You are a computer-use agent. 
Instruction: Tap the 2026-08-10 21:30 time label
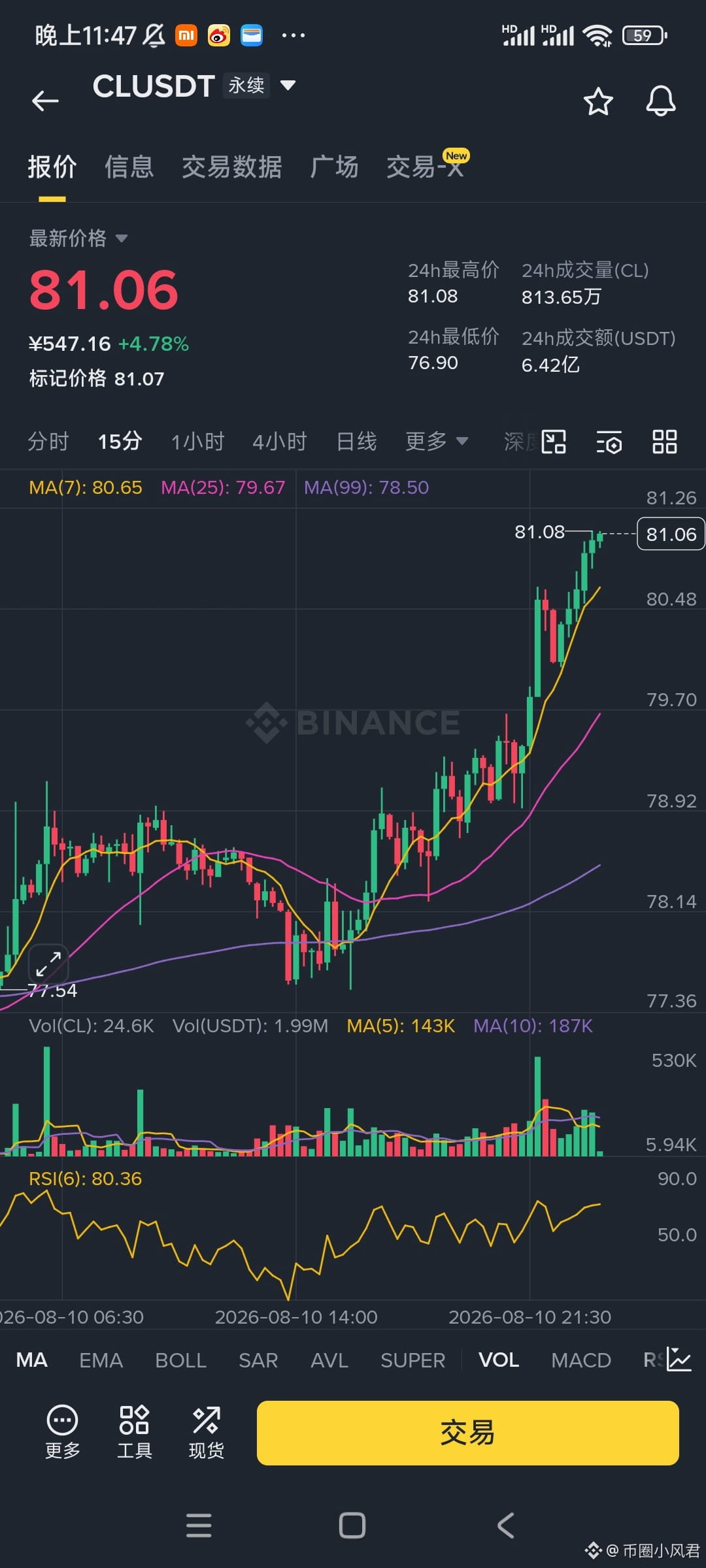click(x=529, y=1316)
